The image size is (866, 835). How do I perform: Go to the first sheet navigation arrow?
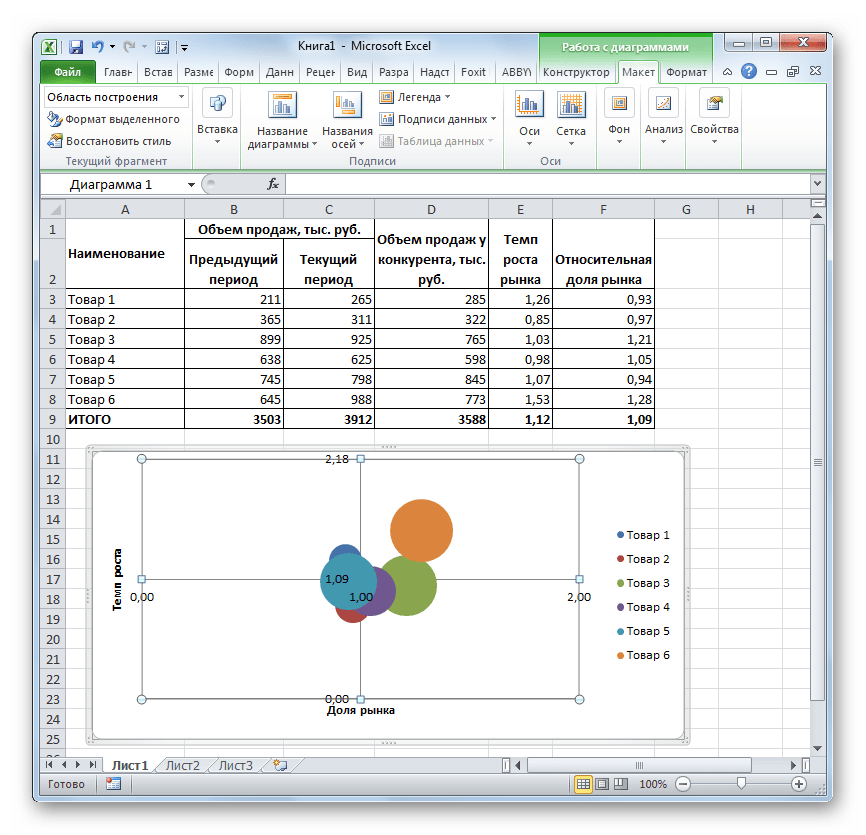49,765
